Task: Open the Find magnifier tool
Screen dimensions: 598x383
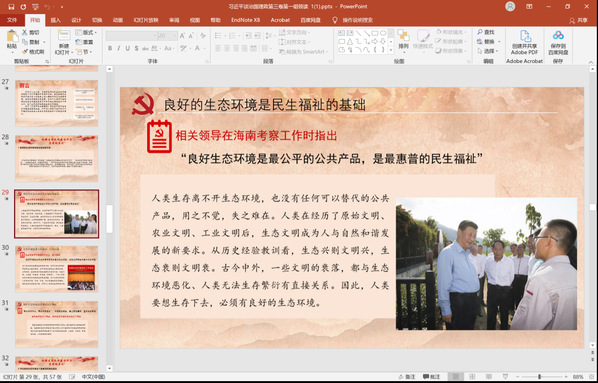Action: click(x=480, y=32)
